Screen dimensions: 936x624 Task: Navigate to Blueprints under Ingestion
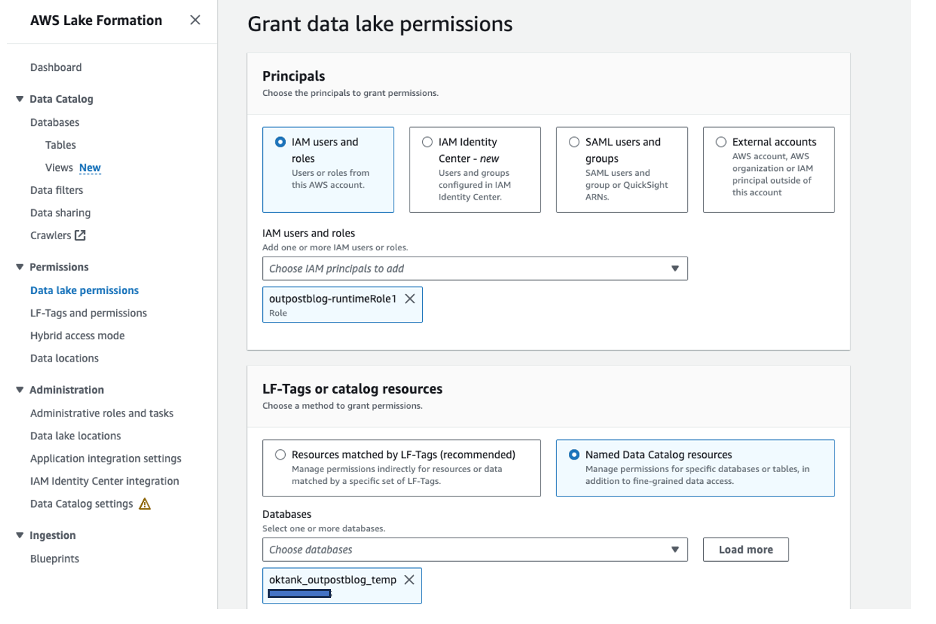click(55, 559)
